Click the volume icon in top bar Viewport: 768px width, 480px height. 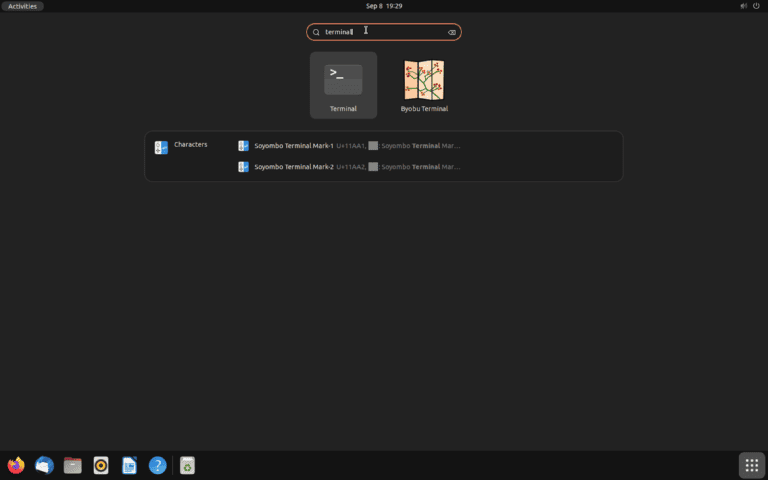742,6
